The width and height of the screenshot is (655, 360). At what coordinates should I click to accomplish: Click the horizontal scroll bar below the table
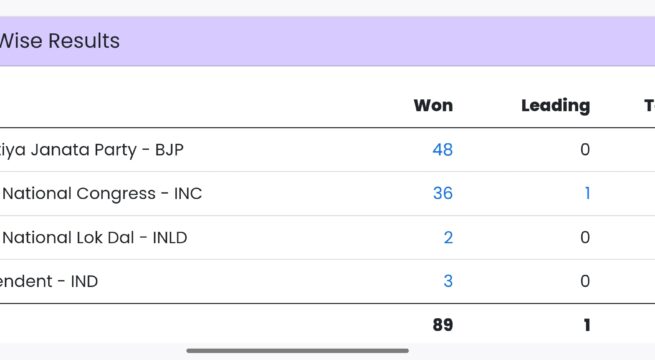click(x=297, y=351)
